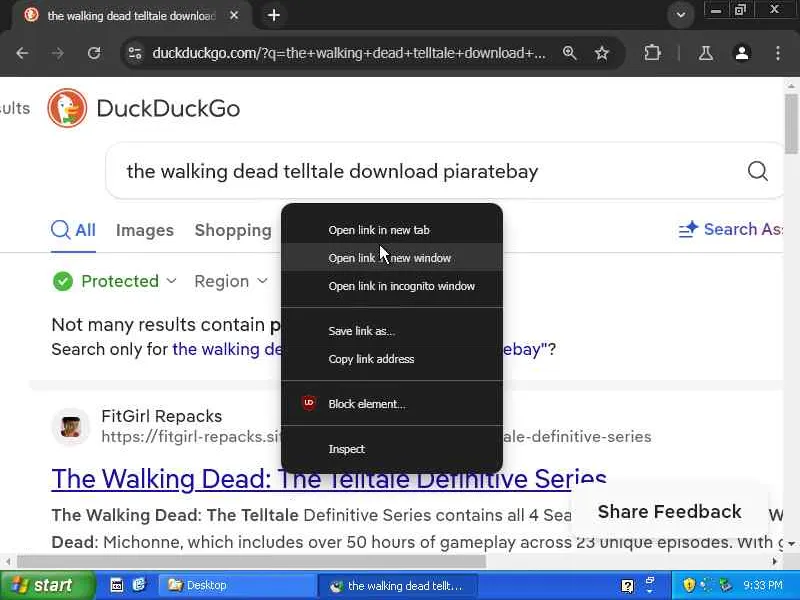
Task: Expand the Protected safe search dropdown
Action: coord(115,281)
